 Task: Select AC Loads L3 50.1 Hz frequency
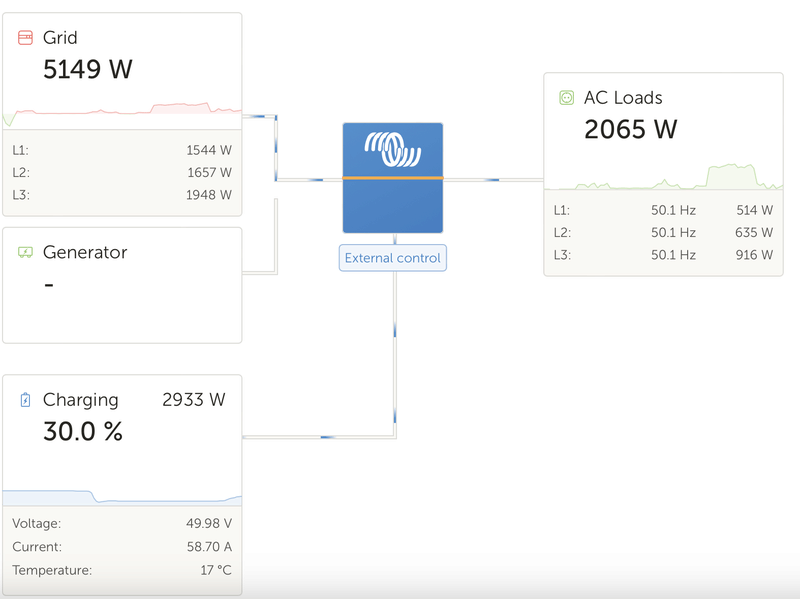coord(673,255)
